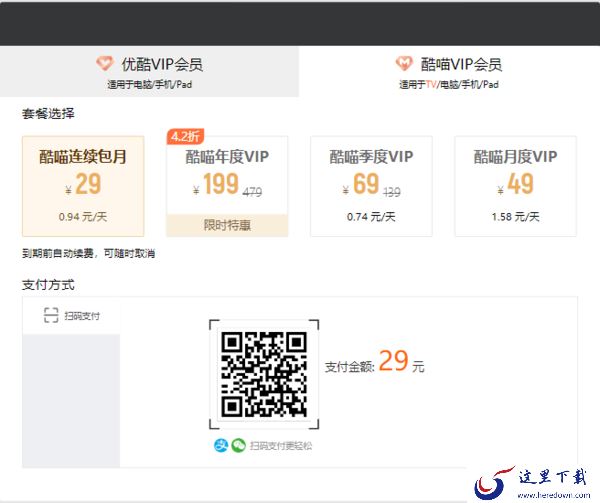Select the 酷喵连续包月 29 yuan plan
This screenshot has height=503, width=600.
(x=83, y=186)
